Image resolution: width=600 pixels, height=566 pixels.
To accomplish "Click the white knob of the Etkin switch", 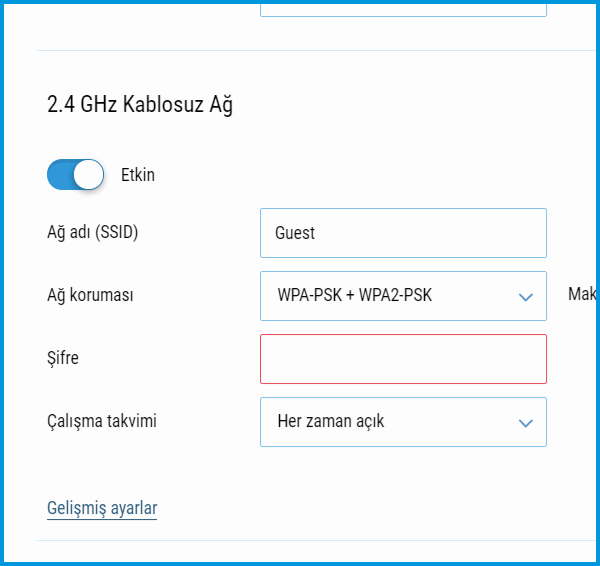I will [x=89, y=175].
